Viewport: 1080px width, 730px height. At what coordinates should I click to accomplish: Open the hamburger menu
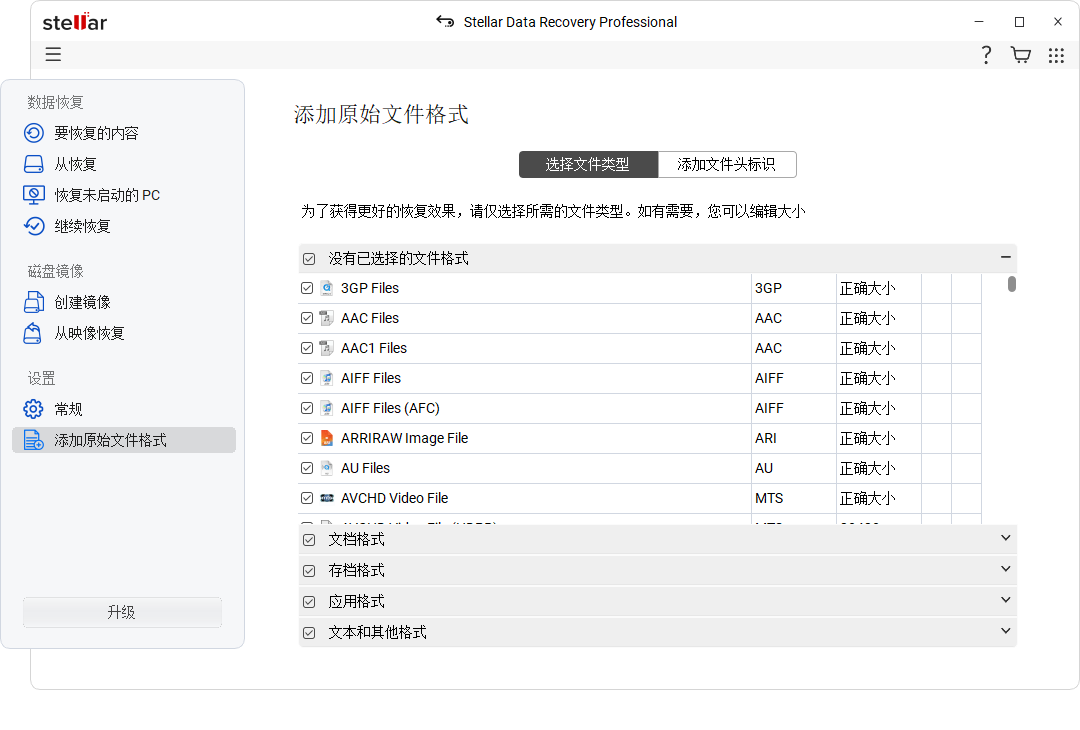(53, 54)
